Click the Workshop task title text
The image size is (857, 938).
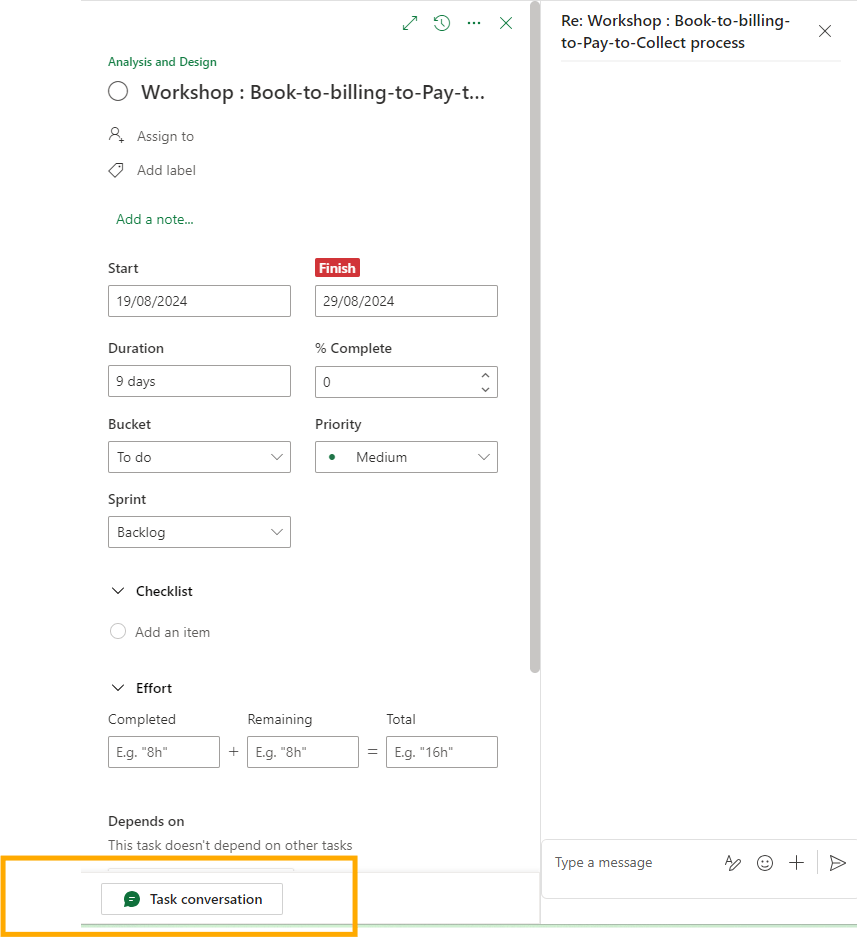(x=313, y=92)
